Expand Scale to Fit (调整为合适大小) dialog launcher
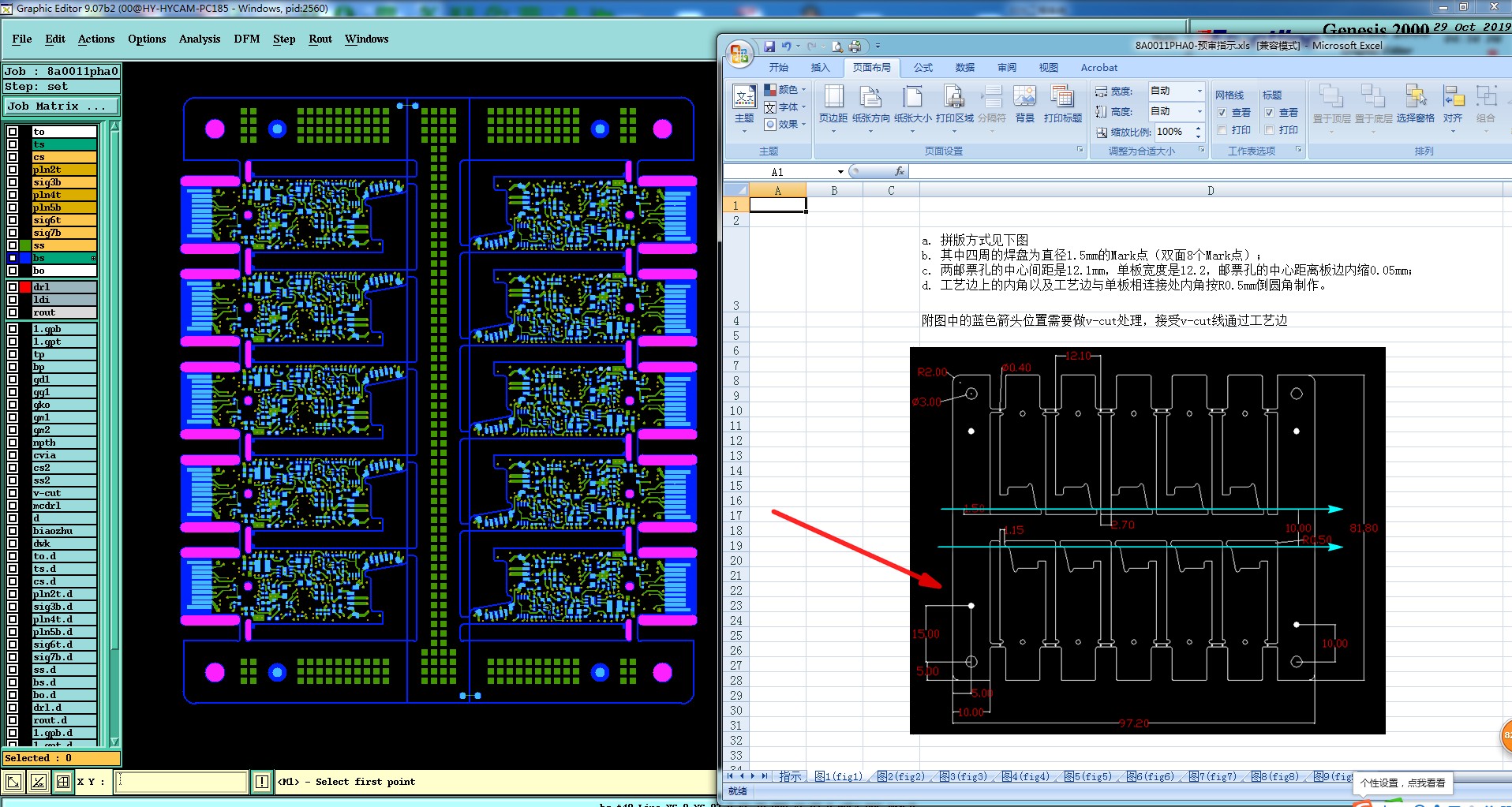The height and width of the screenshot is (807, 1512). [x=1202, y=150]
